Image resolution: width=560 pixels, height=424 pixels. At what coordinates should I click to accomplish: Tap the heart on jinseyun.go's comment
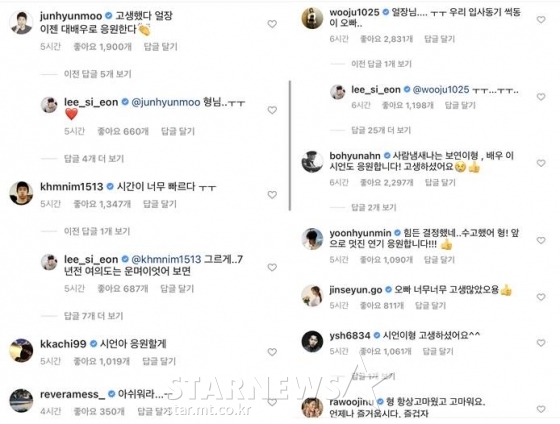point(541,297)
